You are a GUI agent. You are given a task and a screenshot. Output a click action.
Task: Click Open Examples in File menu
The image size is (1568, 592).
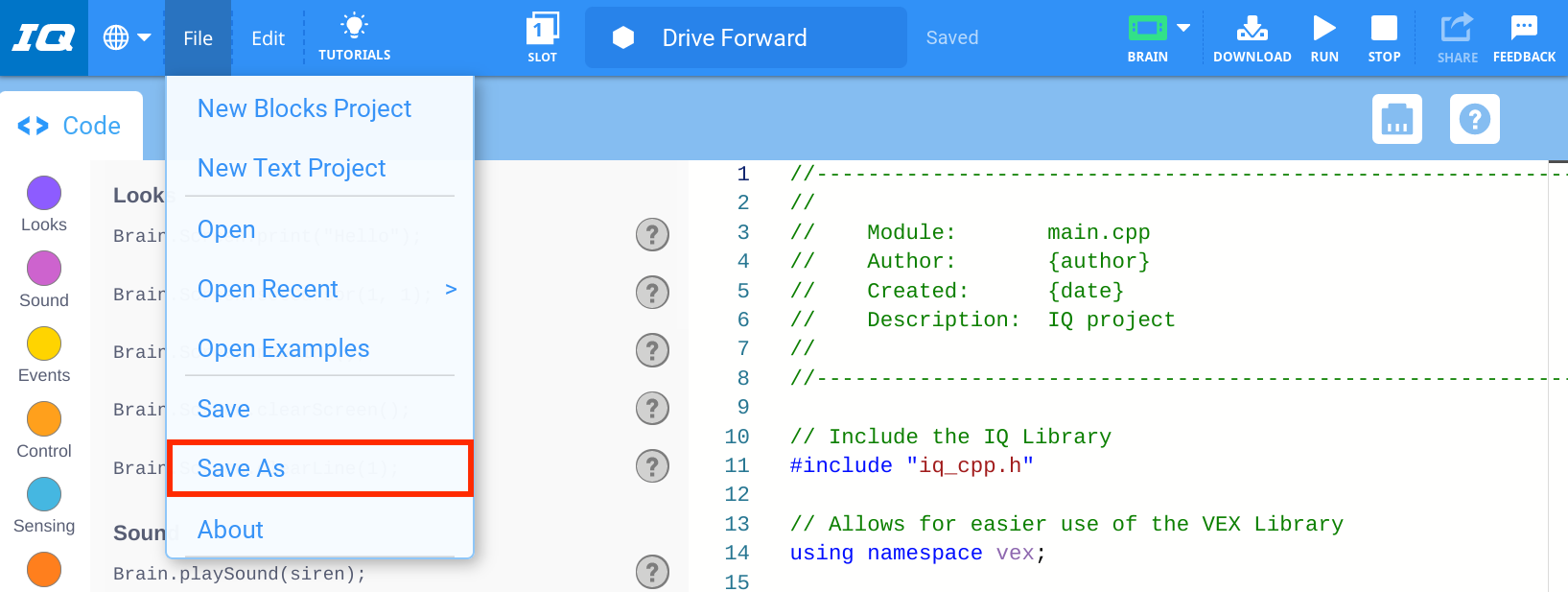click(x=283, y=349)
